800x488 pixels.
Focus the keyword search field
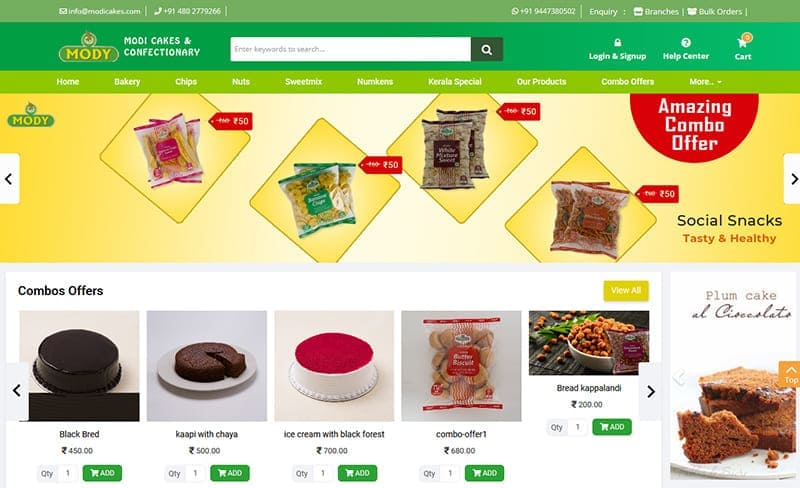351,49
